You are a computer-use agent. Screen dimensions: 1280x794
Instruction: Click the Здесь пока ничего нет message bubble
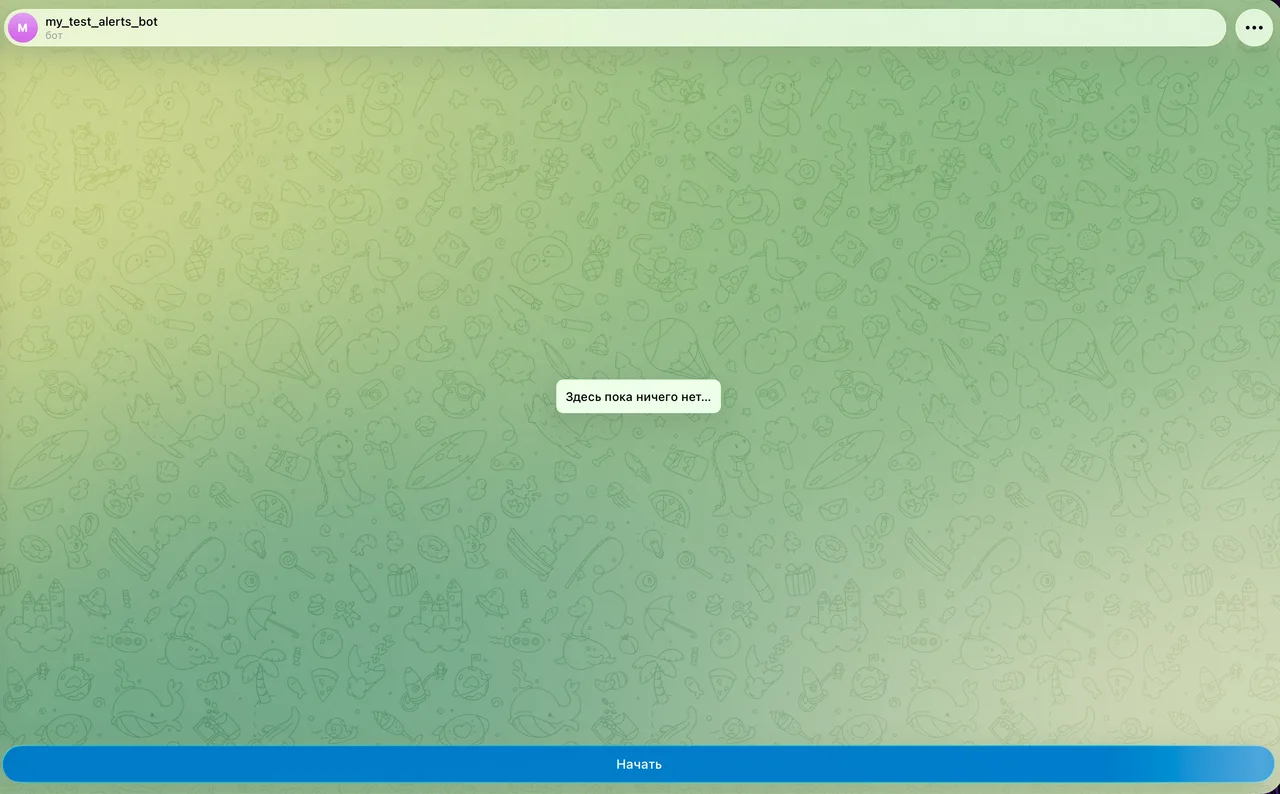point(638,397)
